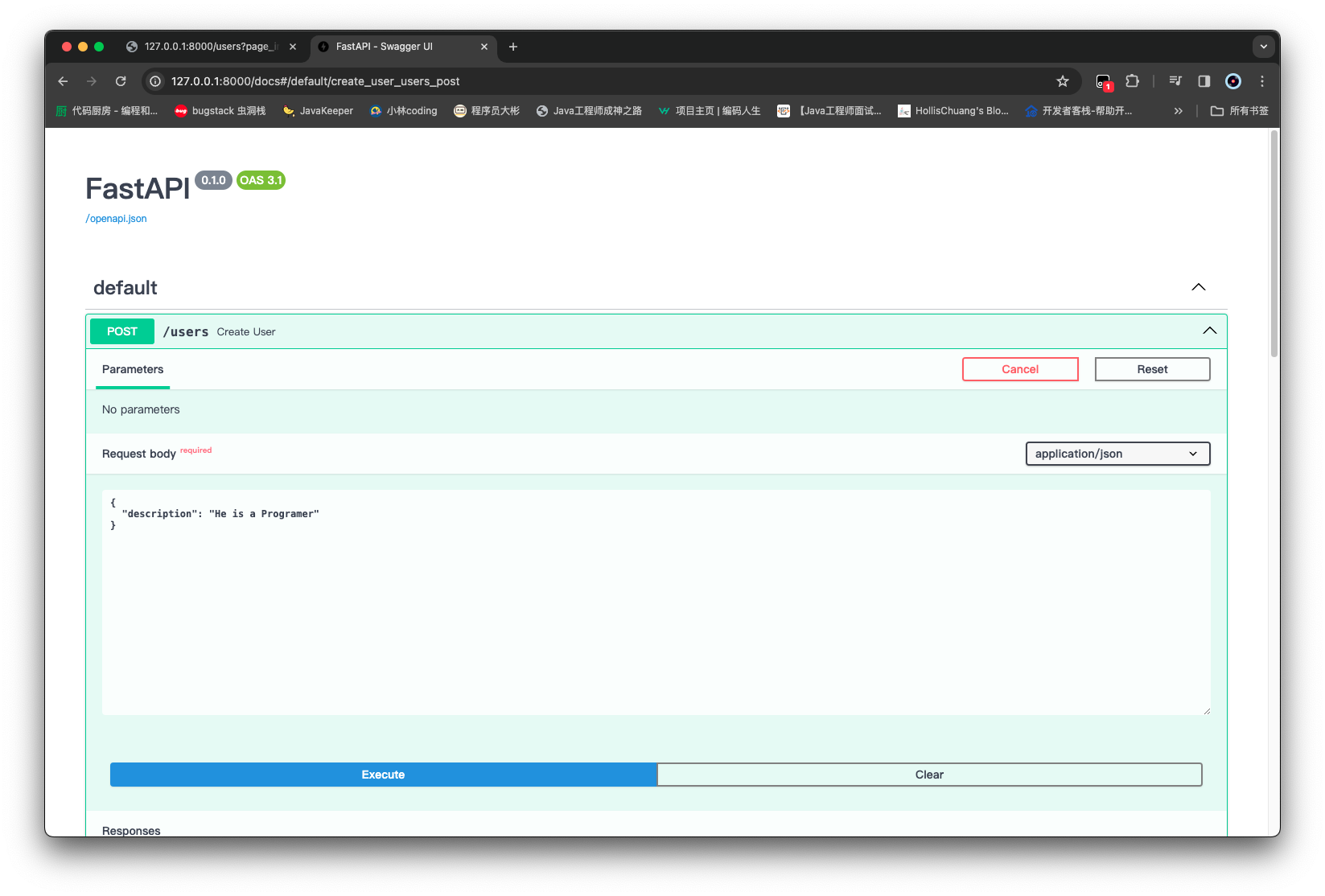Click the "No parameters" text

coord(141,409)
